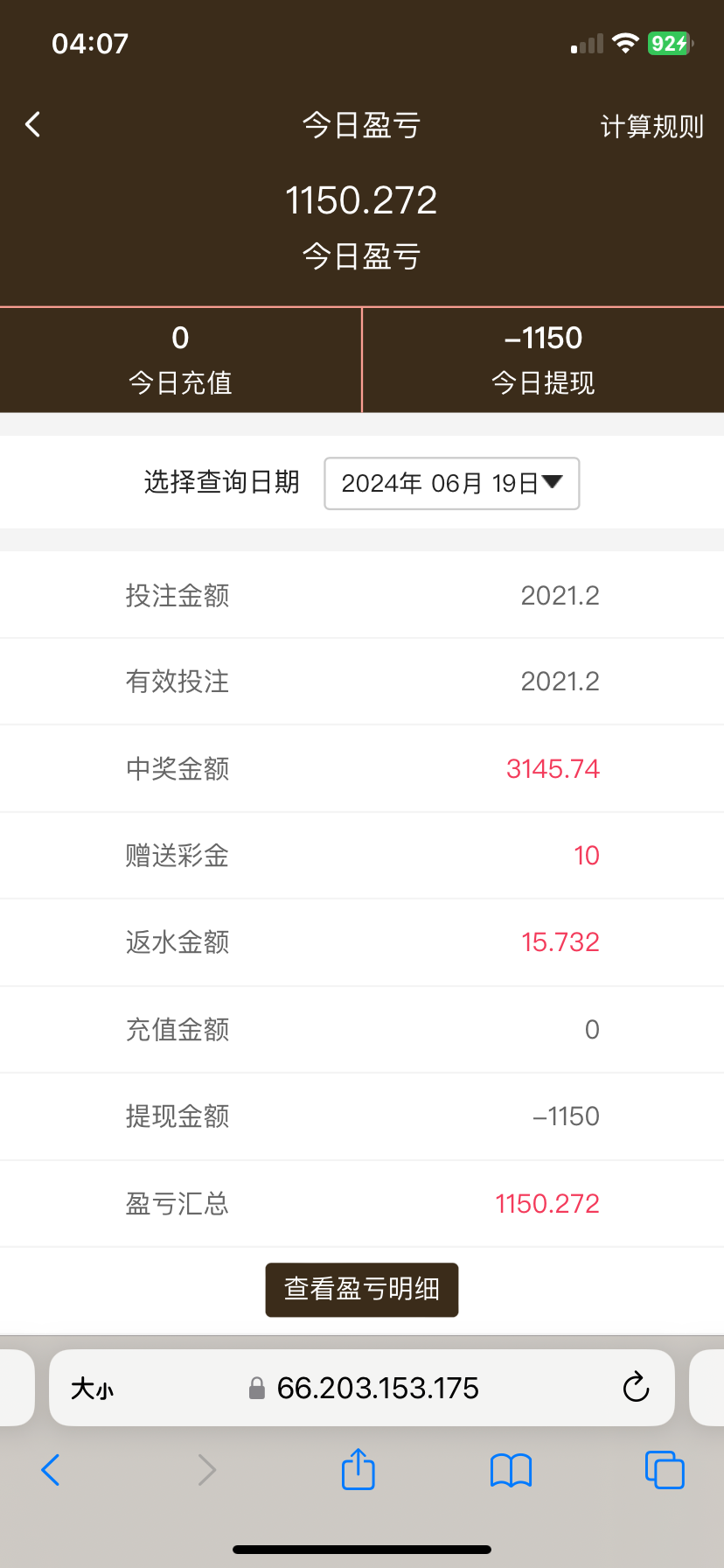Tap the 中奖金额 row value 3145.74
The image size is (724, 1568).
(x=553, y=769)
